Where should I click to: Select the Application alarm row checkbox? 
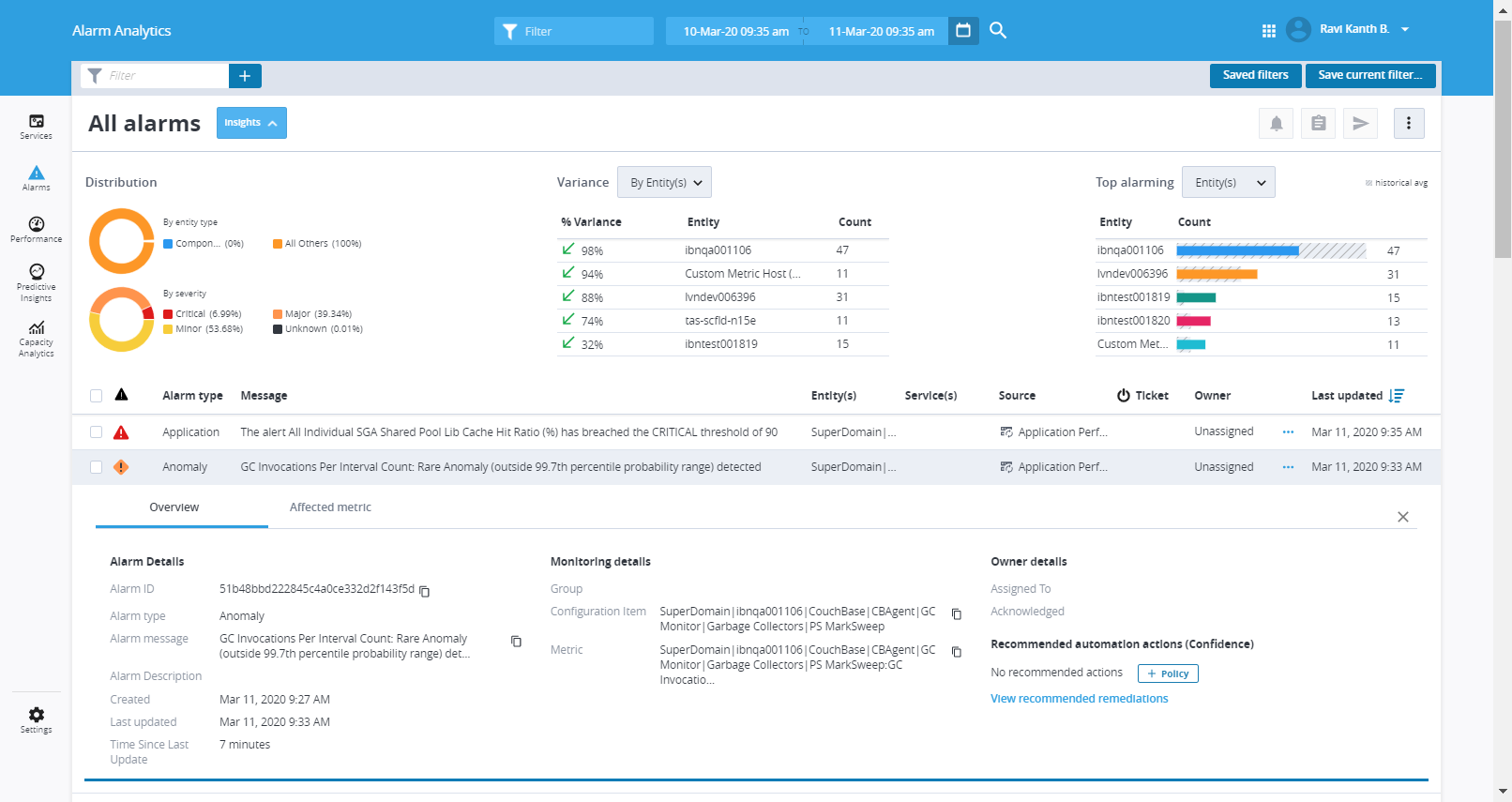coord(96,432)
